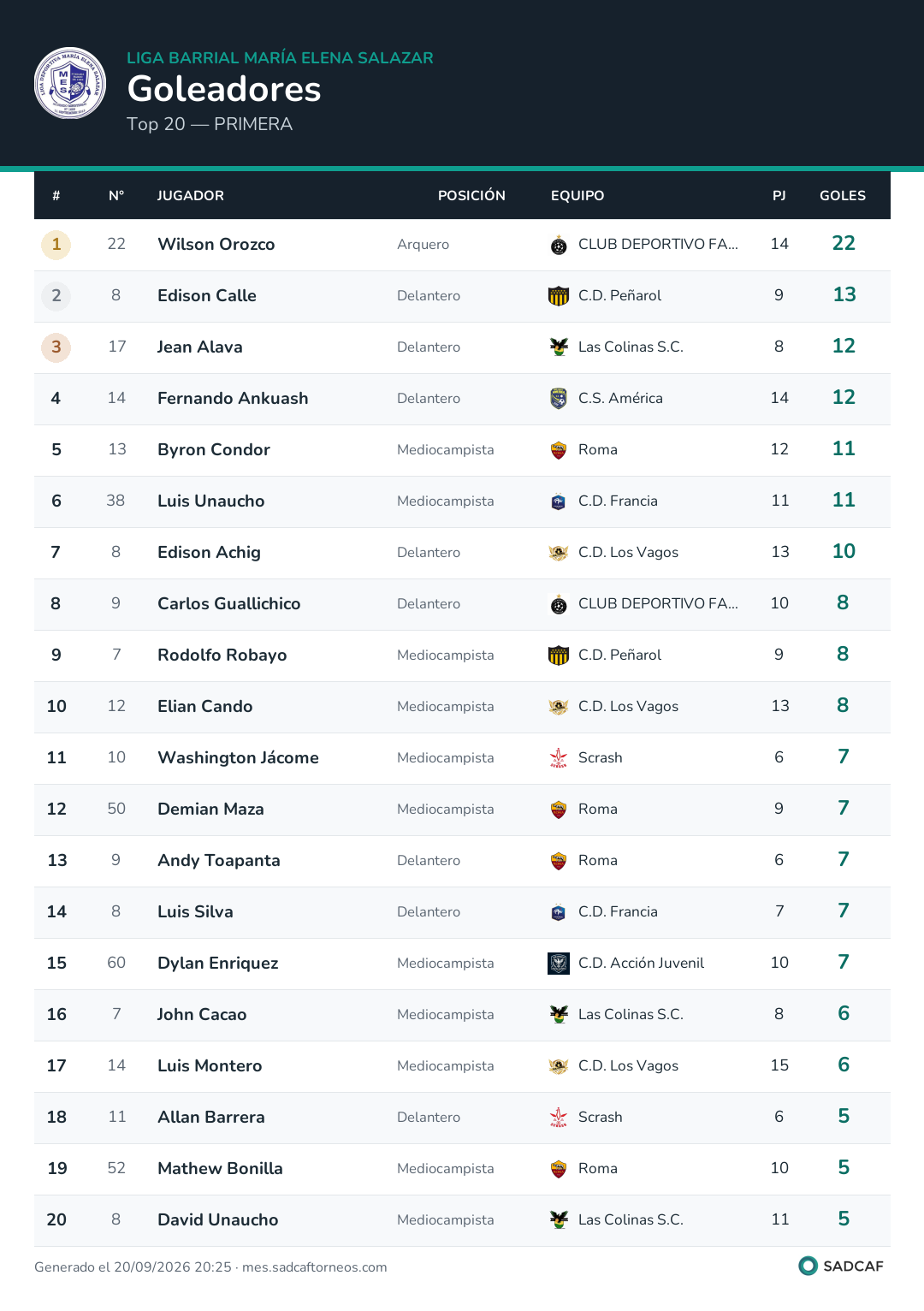The height and width of the screenshot is (1311, 924).
Task: Open player Fernando Ankuash
Action: pos(233,399)
